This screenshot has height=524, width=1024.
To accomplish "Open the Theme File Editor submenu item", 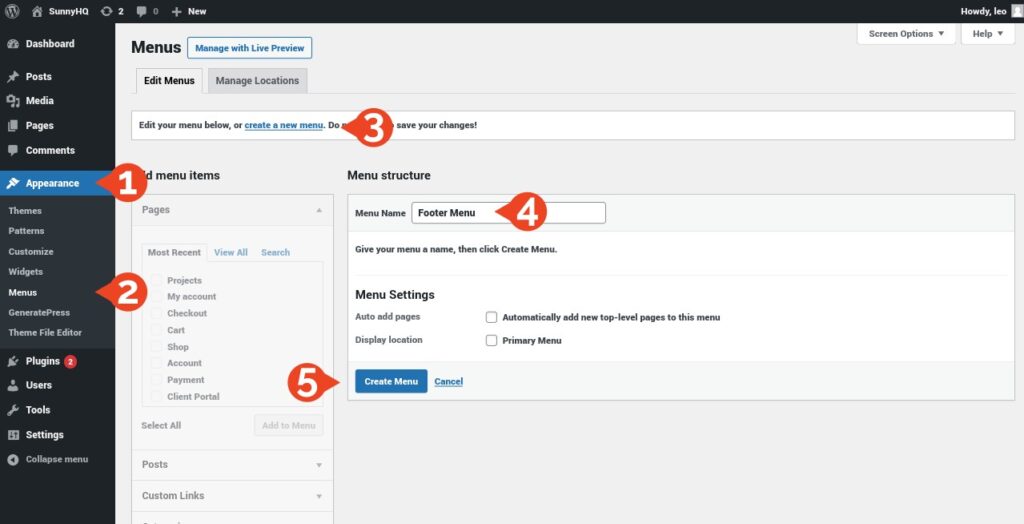I will 45,333.
